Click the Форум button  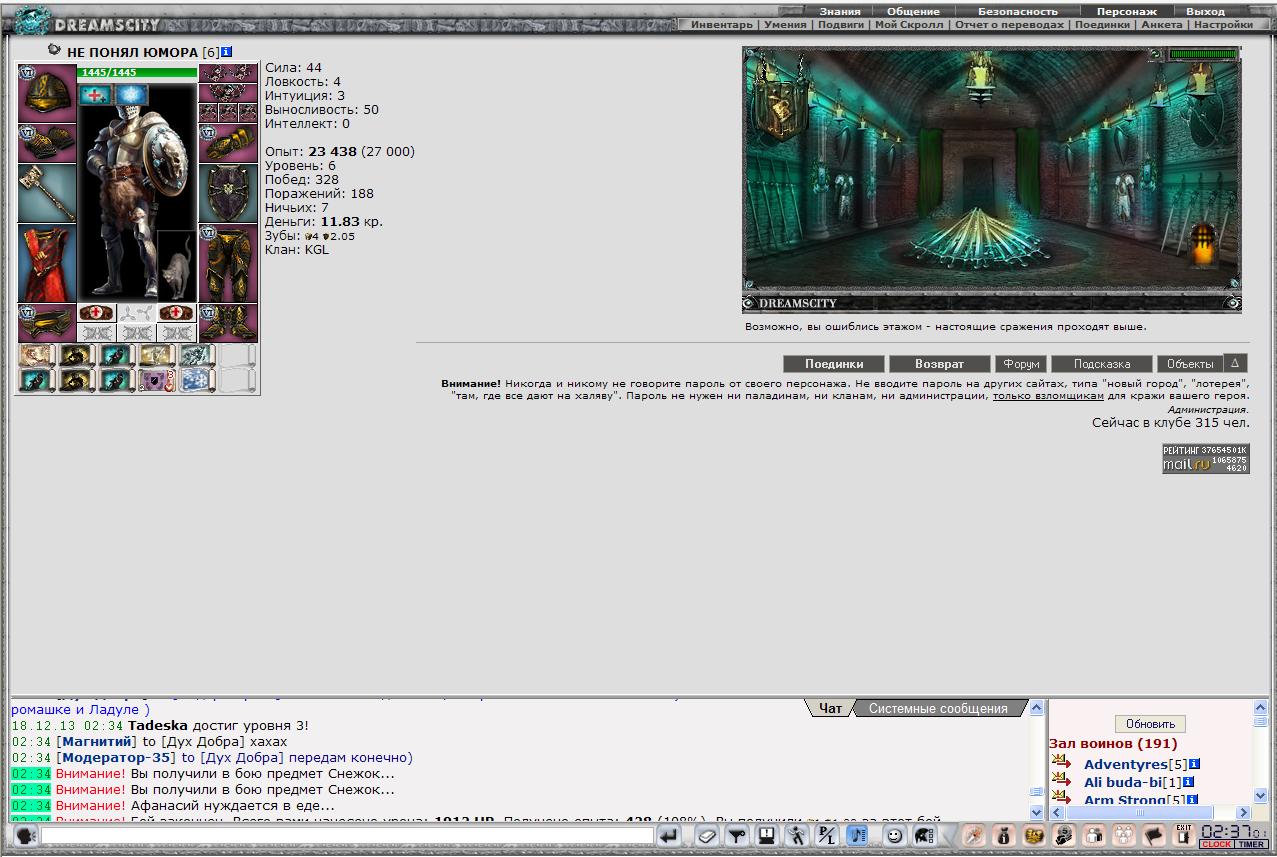pyautogui.click(x=1020, y=364)
